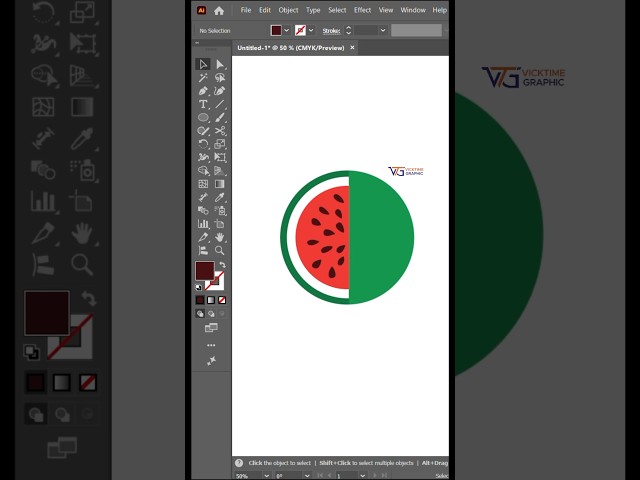The image size is (640, 480).
Task: Enable Draw Behind mode
Action: (211, 313)
